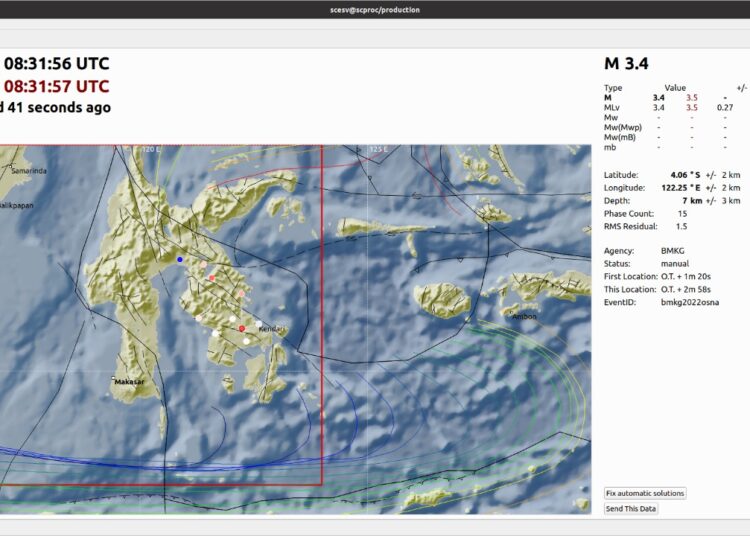Image resolution: width=750 pixels, height=536 pixels.
Task: Click the black 08:31:56 UTC origin time
Action: pos(55,64)
